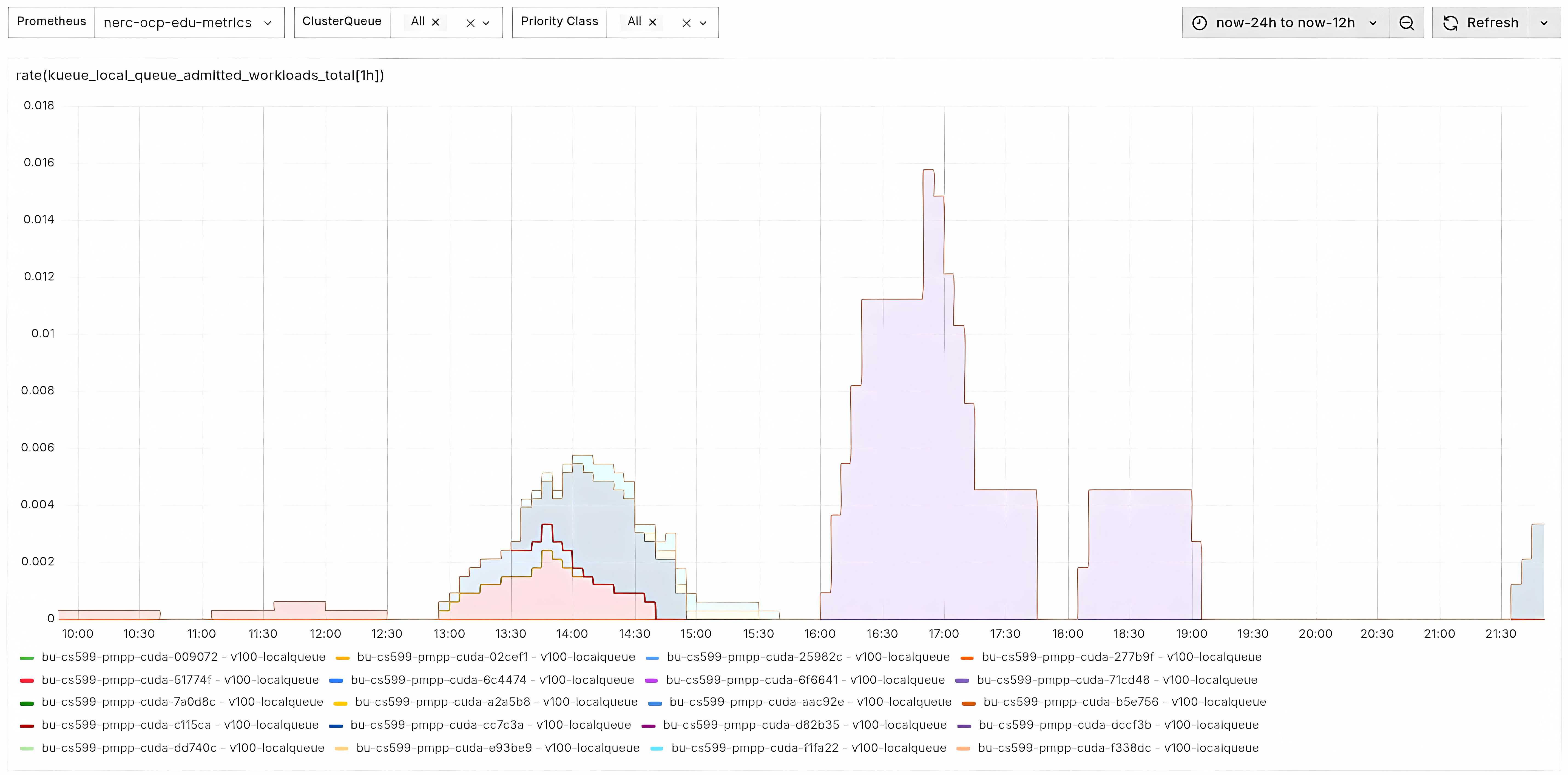Click the Refresh circular arrows icon
The height and width of the screenshot is (775, 1568).
(1450, 23)
